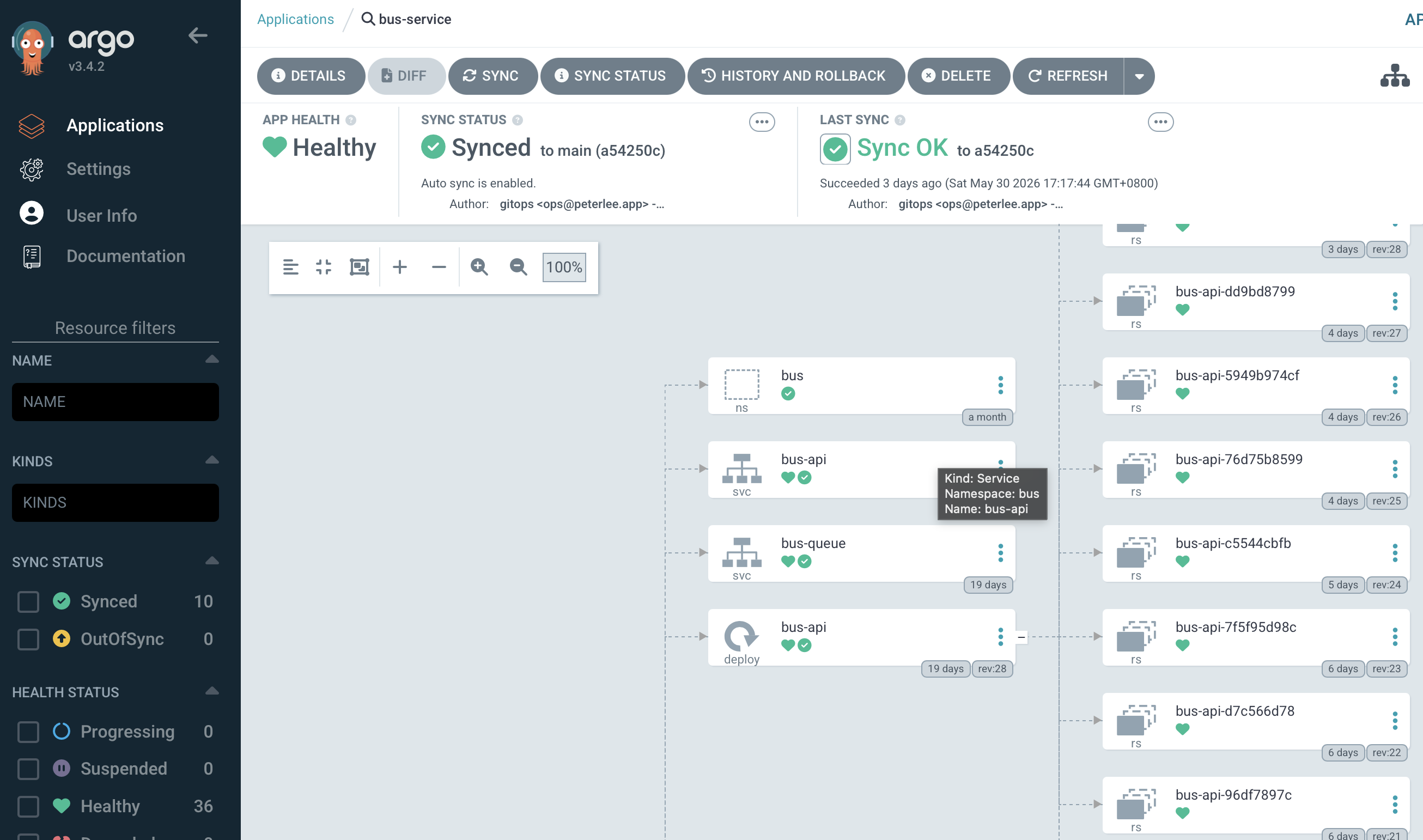The image size is (1423, 840).
Task: Open the REFRESH dropdown arrow
Action: pyautogui.click(x=1139, y=76)
